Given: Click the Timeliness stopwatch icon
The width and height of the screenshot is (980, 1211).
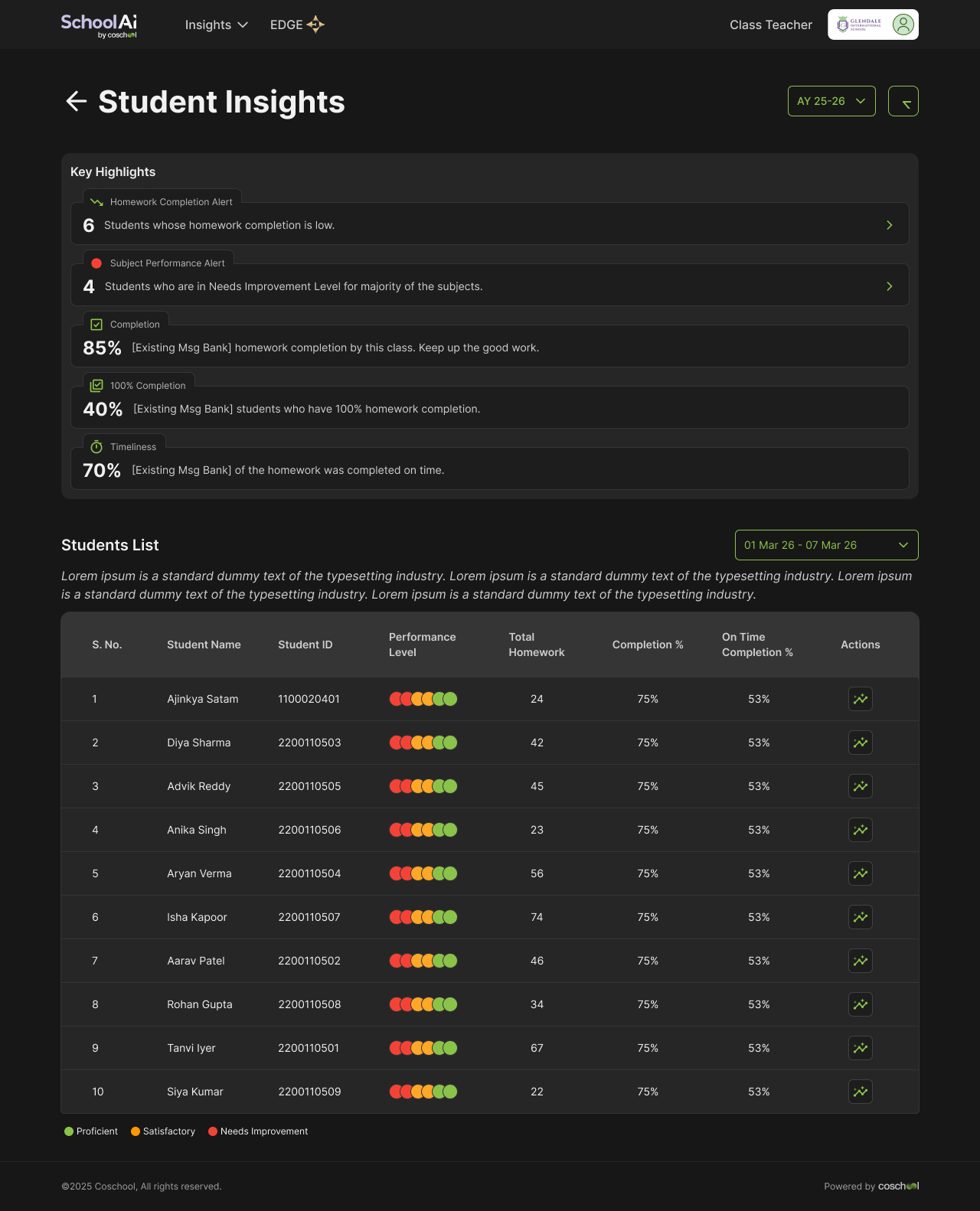Looking at the screenshot, I should click(x=96, y=446).
